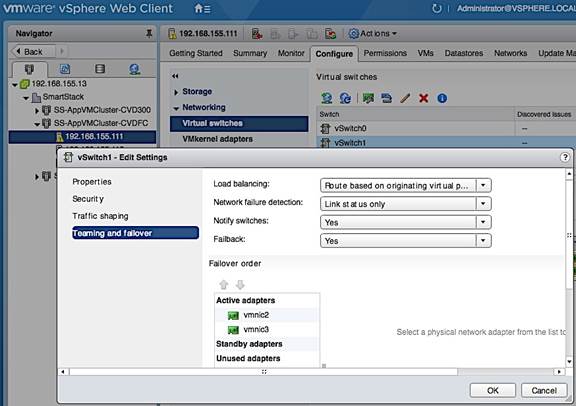Click the Switch column header

coord(415,114)
